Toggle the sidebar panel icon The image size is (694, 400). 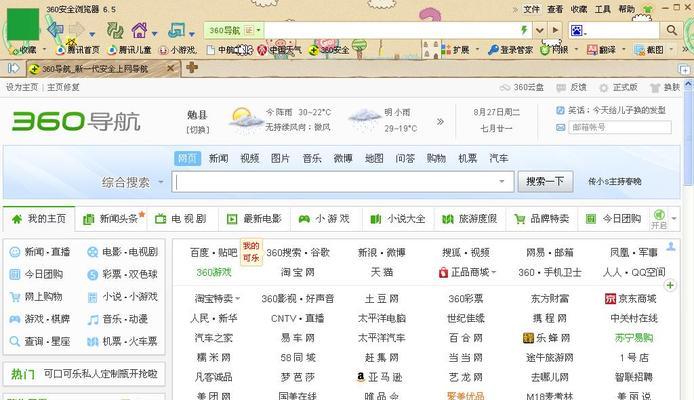(x=14, y=68)
